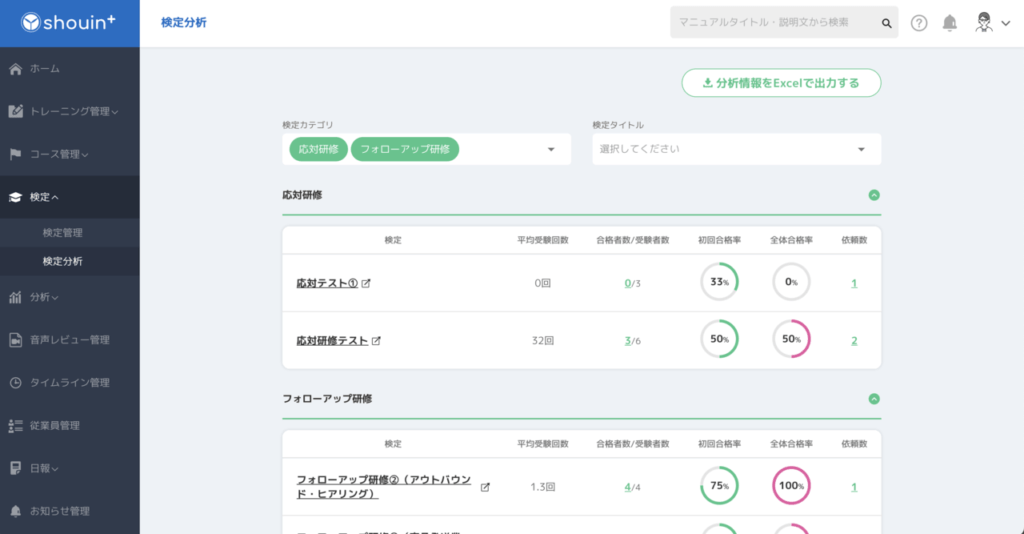Screen dimensions: 1024x534
Task: Go to ホーム in the sidebar
Action: click(x=44, y=69)
